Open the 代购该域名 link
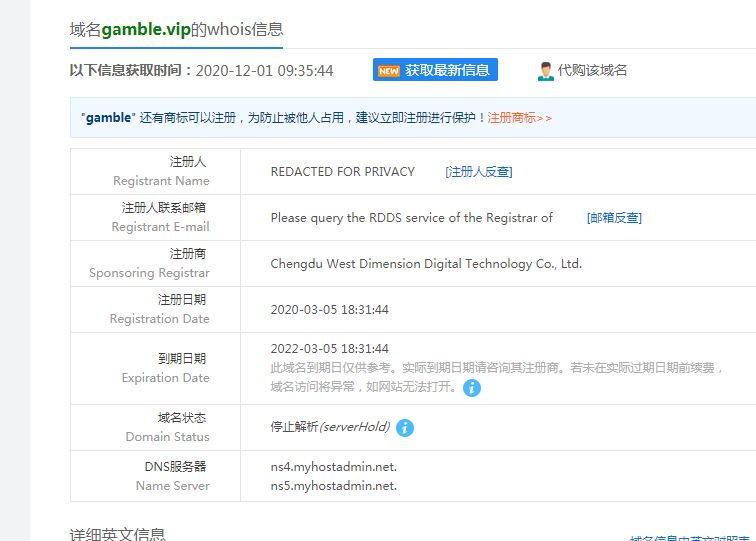The image size is (756, 541). (592, 71)
